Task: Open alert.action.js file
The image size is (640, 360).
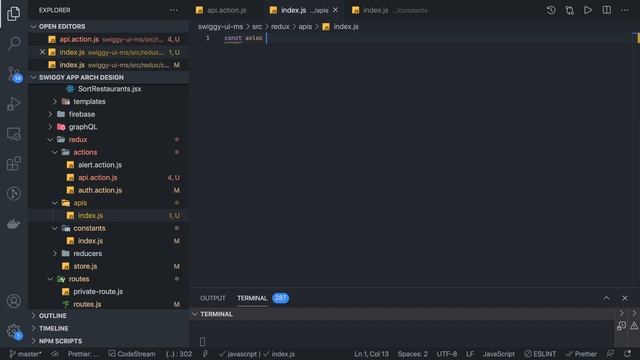Action: [x=108, y=165]
